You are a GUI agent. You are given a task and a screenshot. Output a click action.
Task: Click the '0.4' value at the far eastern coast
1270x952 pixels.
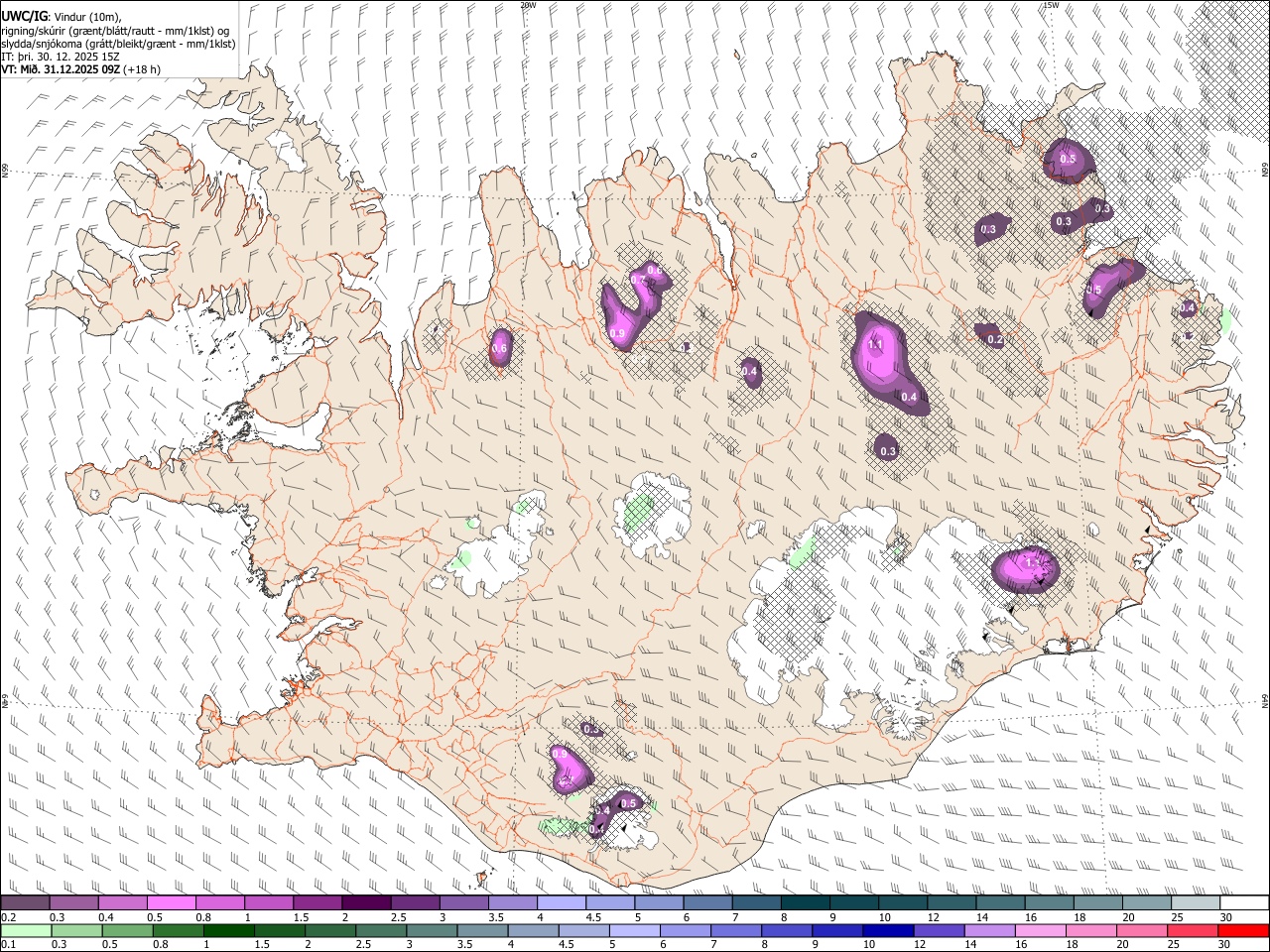(x=1187, y=308)
